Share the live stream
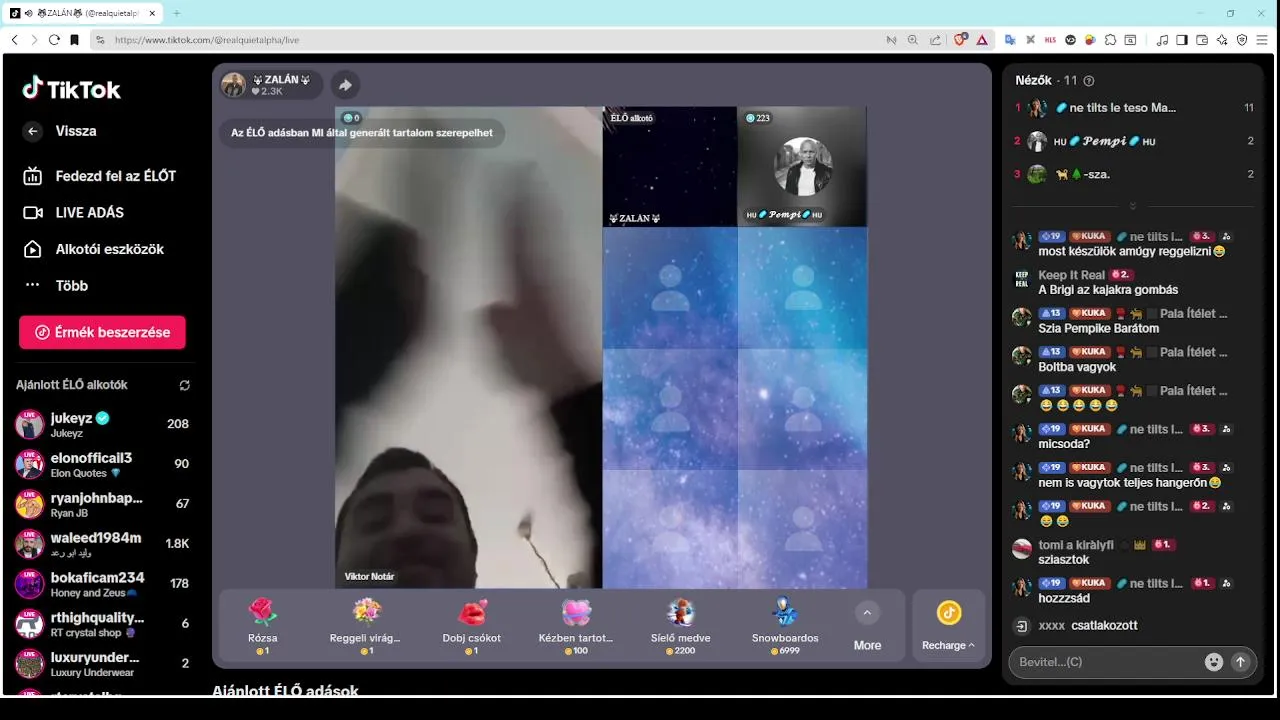 coord(345,85)
